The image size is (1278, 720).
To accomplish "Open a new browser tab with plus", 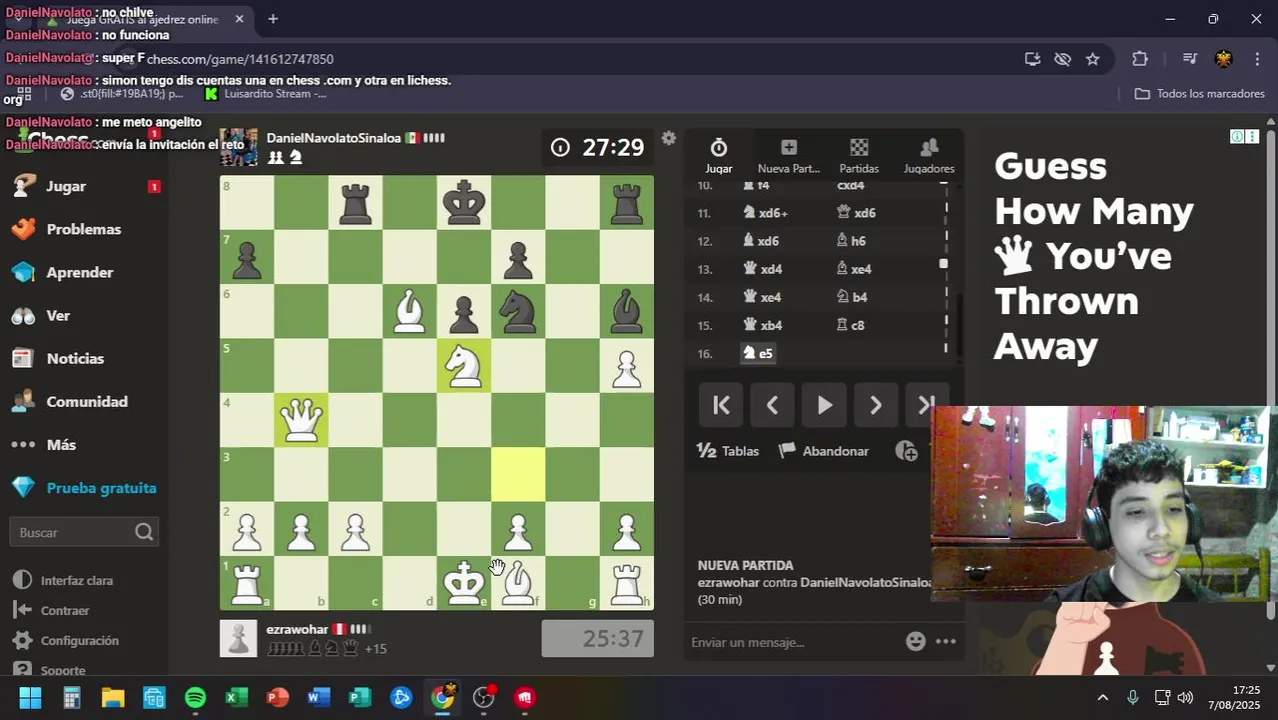I will click(x=273, y=19).
